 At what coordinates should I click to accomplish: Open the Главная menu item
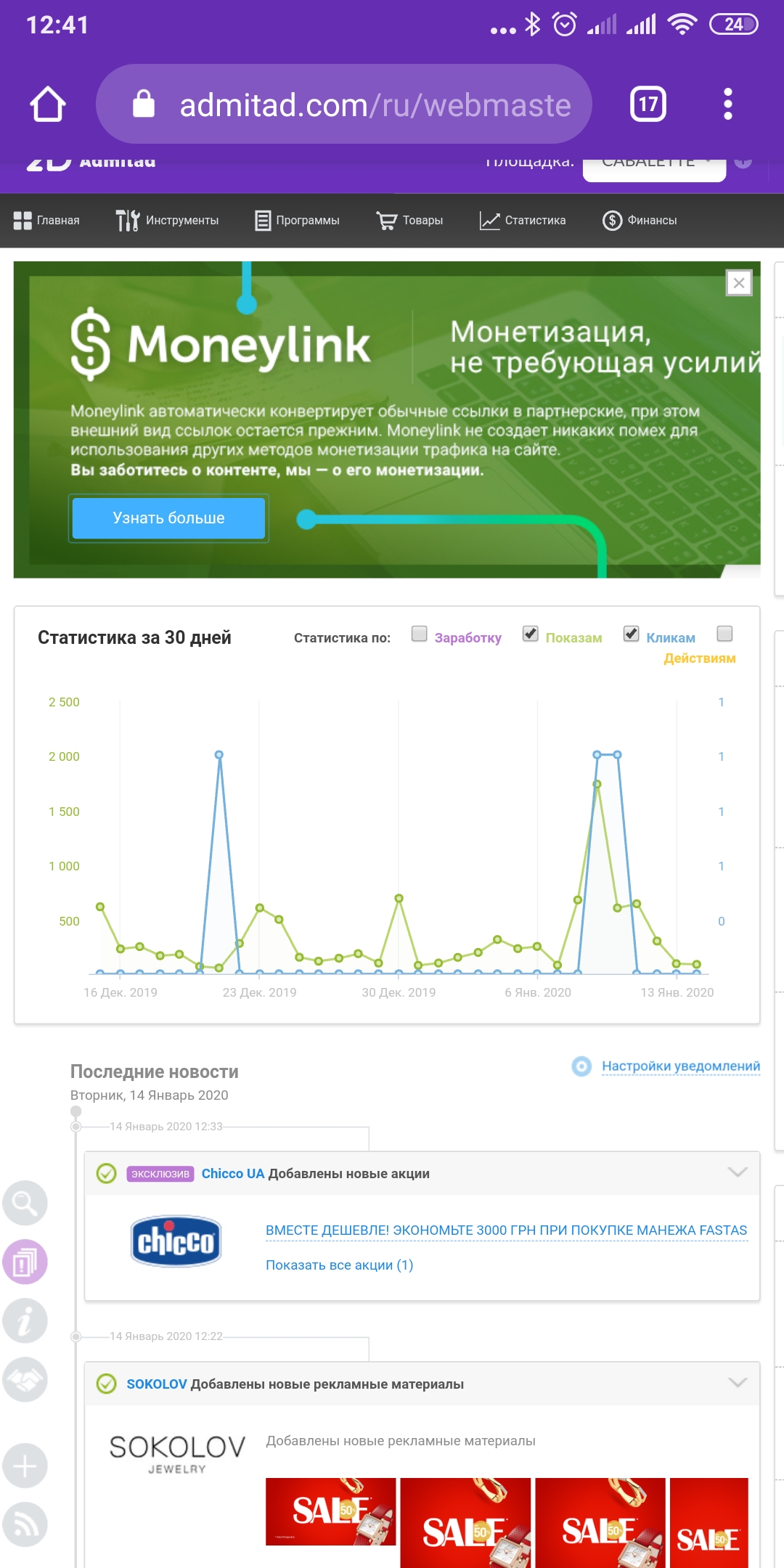pos(46,221)
